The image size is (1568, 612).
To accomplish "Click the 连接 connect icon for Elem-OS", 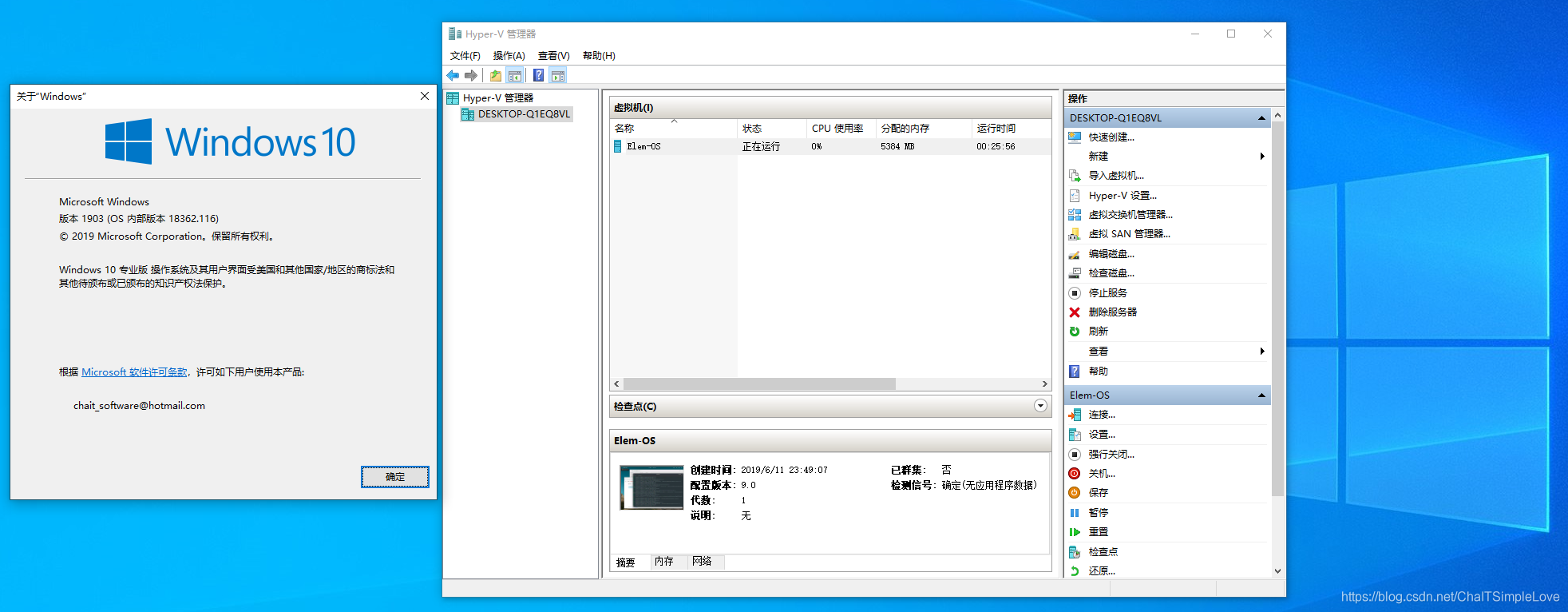I will point(1075,415).
